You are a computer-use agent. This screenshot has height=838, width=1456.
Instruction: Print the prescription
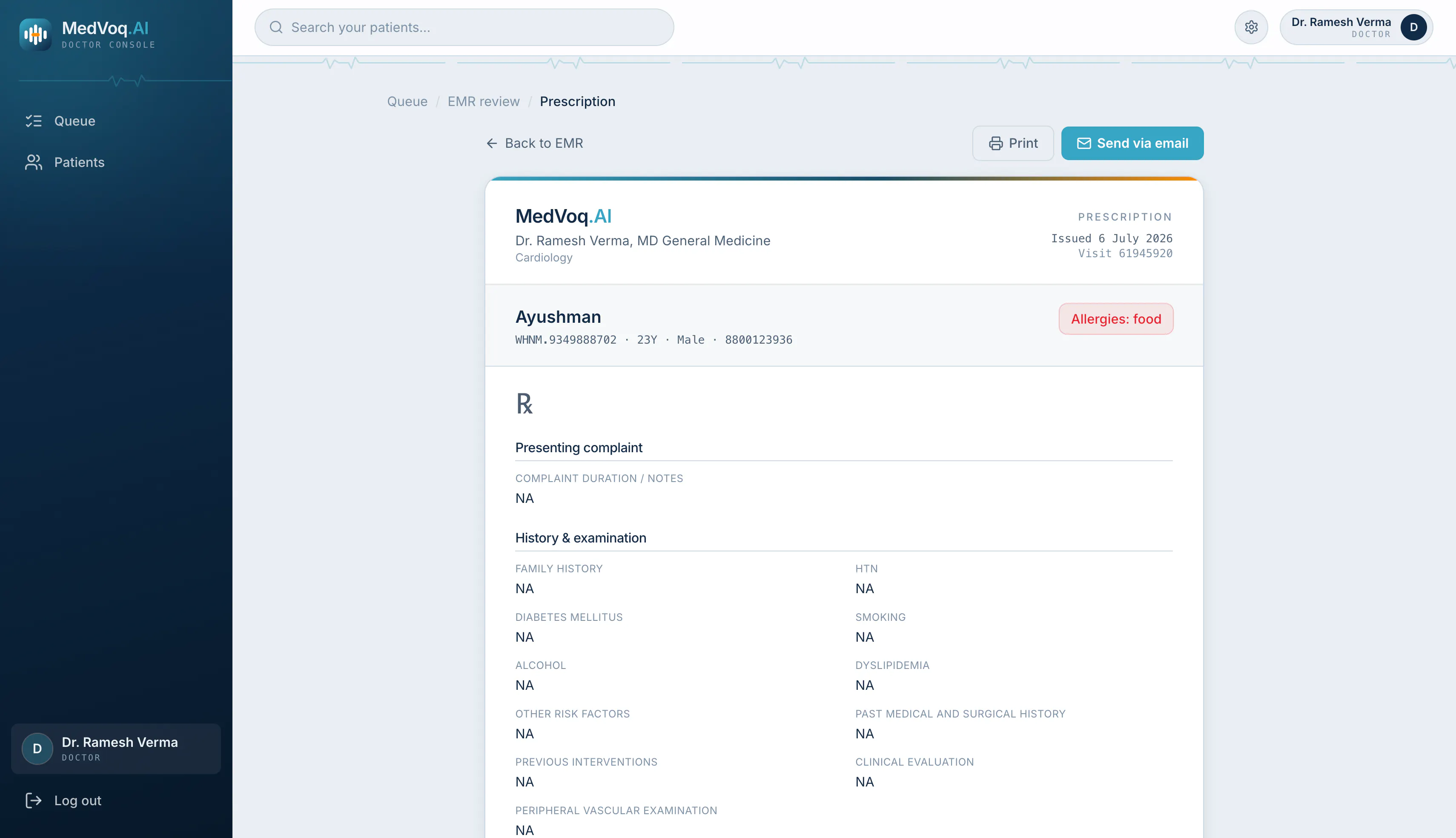coord(1013,143)
